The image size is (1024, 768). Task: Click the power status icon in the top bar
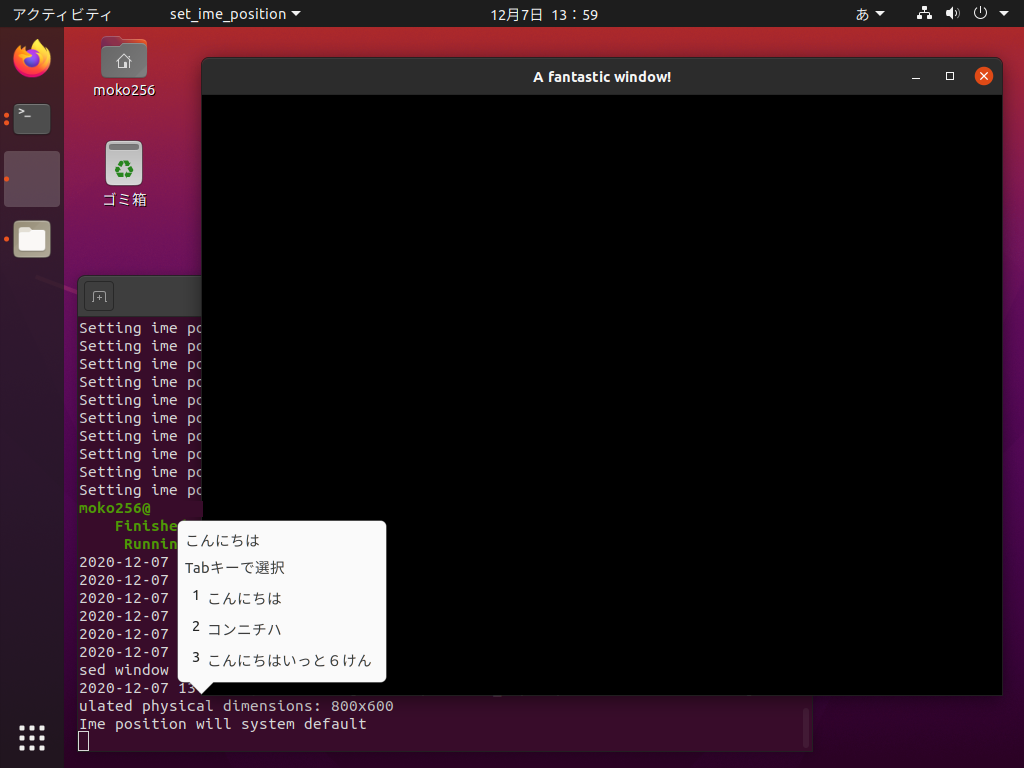click(981, 14)
